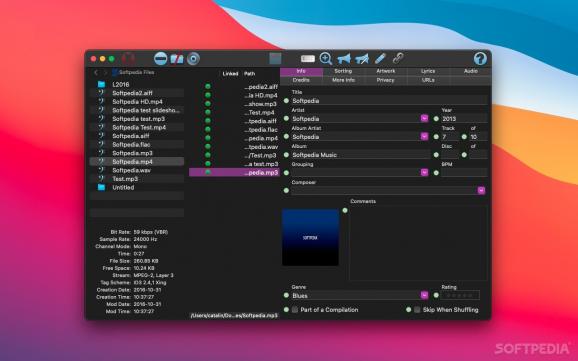Toggle the green dot beside the Artist field

(x=286, y=119)
